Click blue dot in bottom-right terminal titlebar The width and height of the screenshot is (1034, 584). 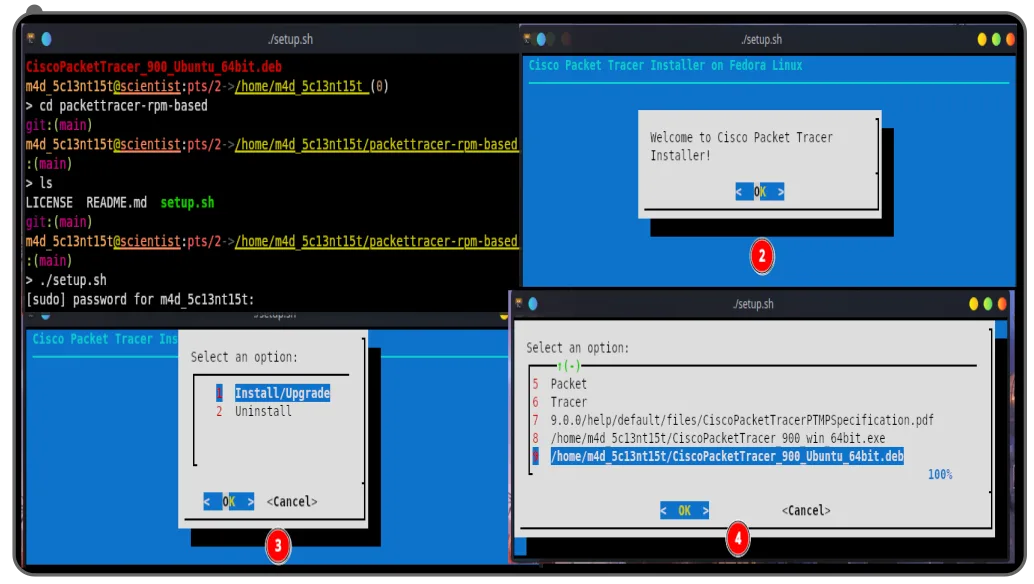click(x=533, y=304)
